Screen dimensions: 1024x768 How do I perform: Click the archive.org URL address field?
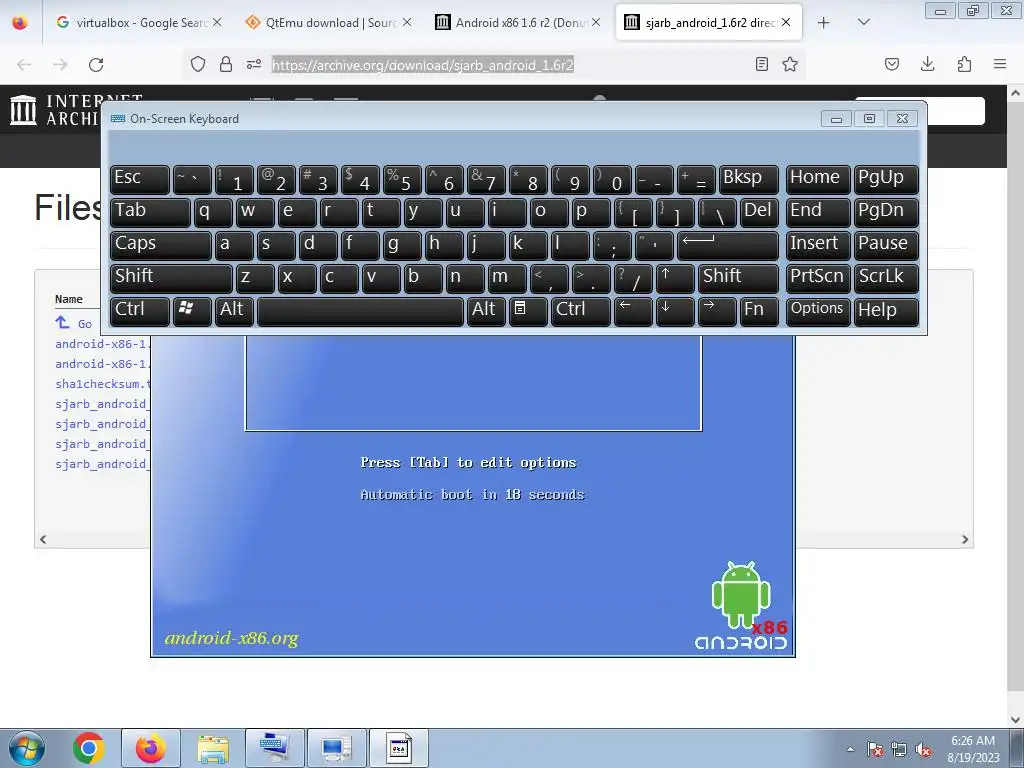click(x=422, y=65)
